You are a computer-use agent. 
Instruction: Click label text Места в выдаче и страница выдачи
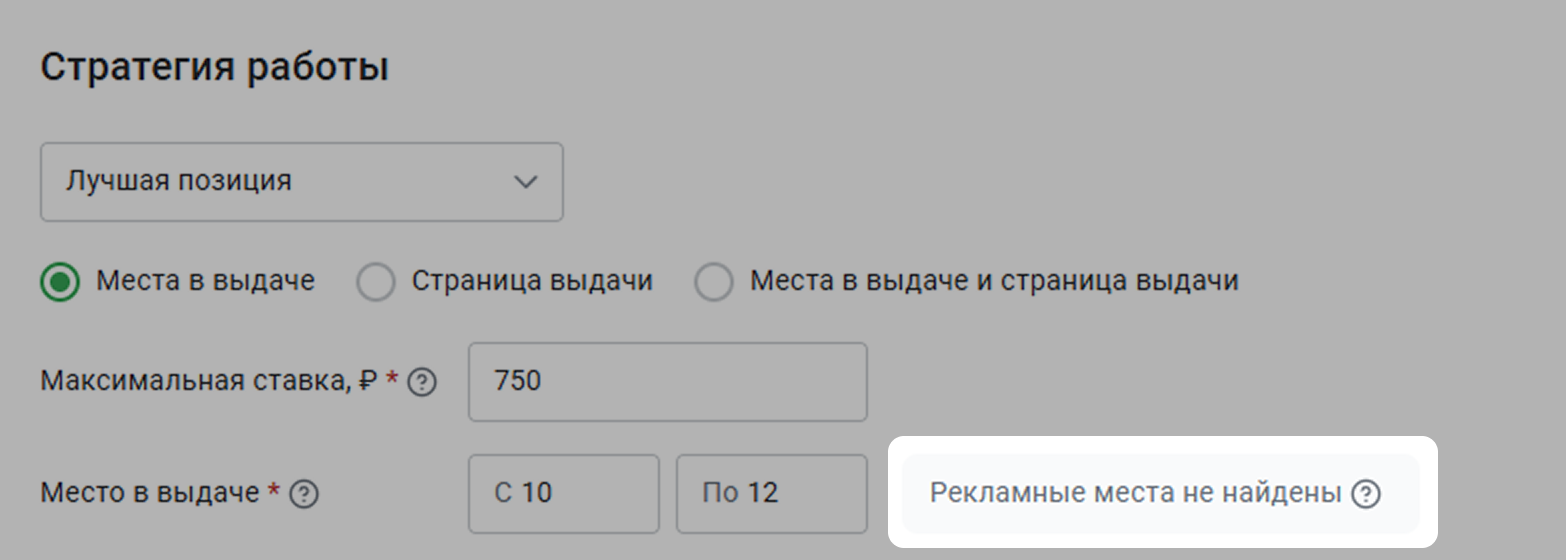point(994,282)
